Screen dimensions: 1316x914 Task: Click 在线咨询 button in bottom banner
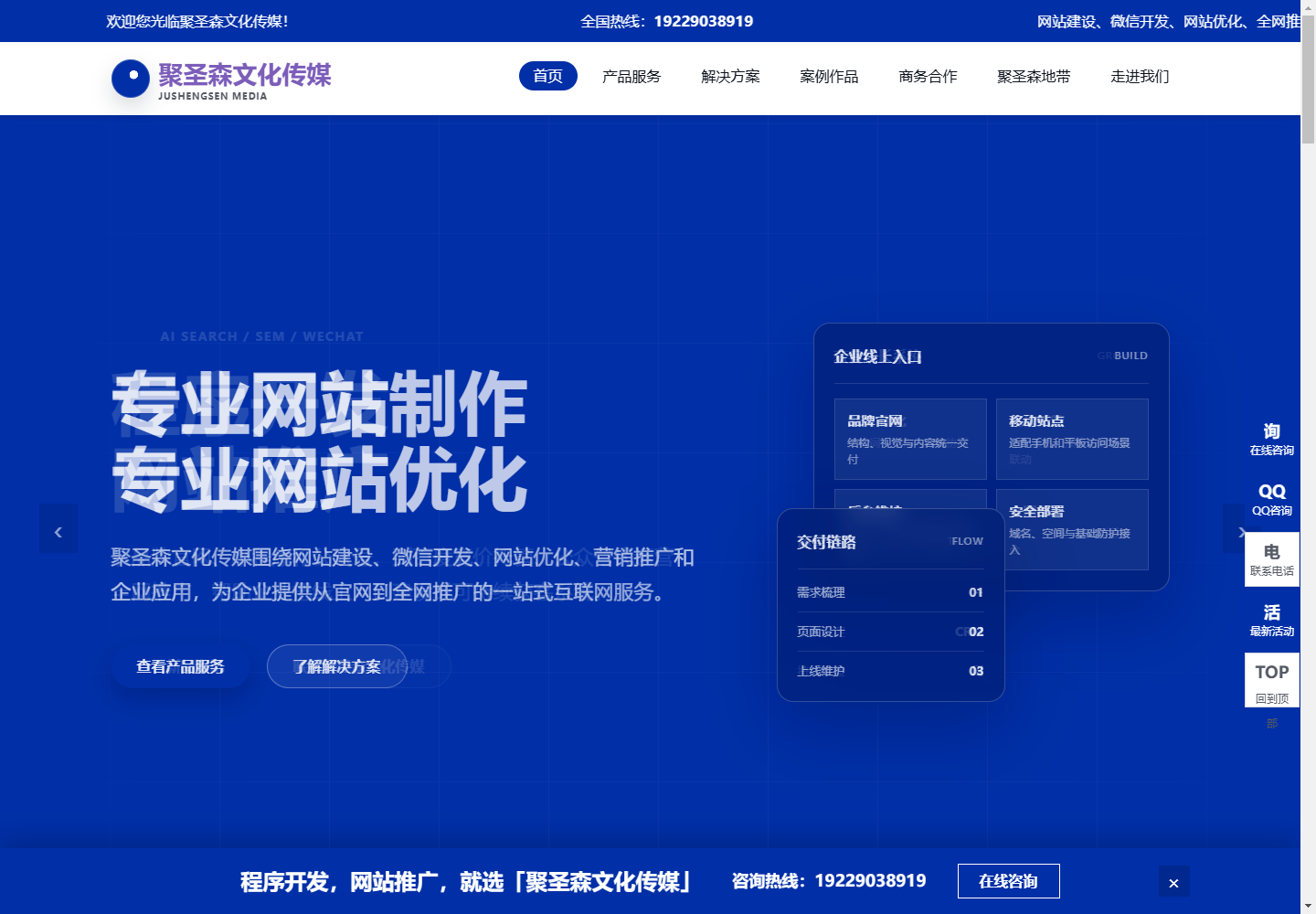click(x=1009, y=881)
